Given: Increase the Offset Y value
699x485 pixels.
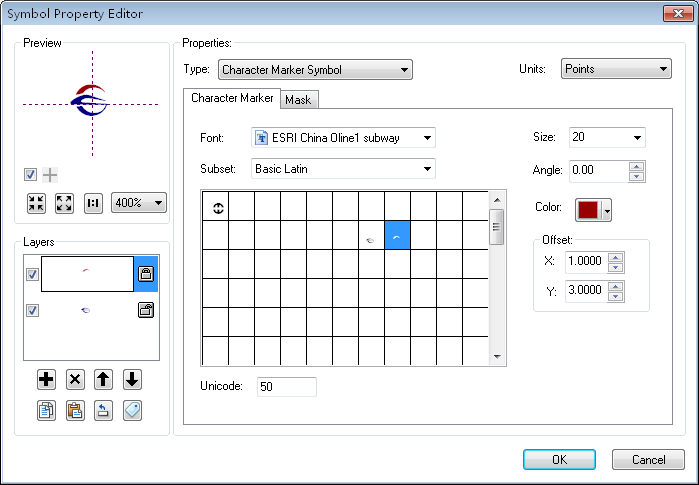Looking at the screenshot, I should tap(616, 286).
